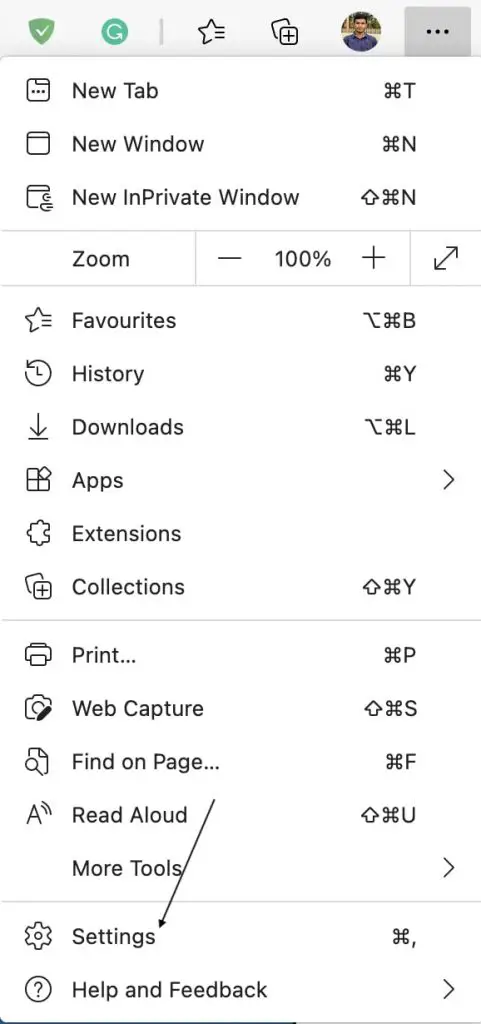This screenshot has height=1024, width=481.
Task: Select Find on Page option
Action: [x=240, y=761]
